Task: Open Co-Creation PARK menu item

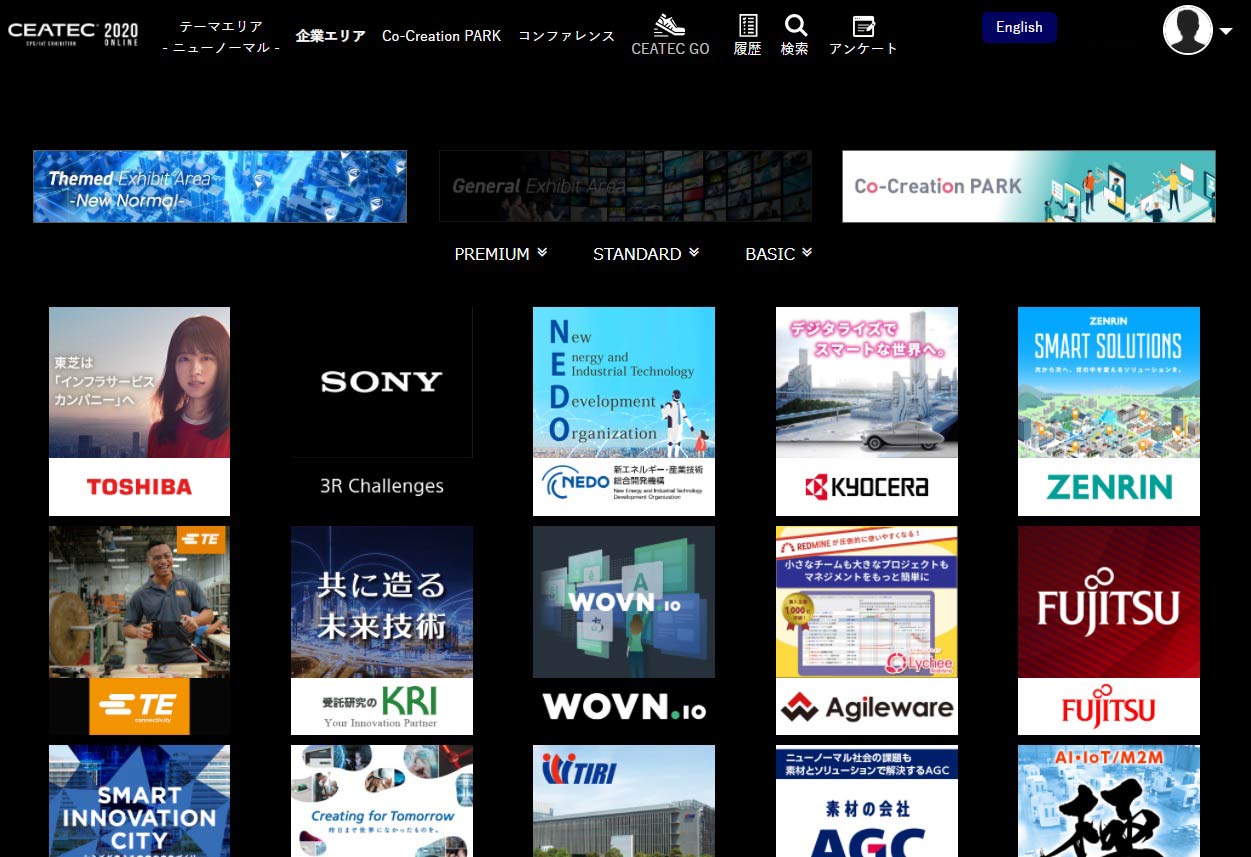Action: click(441, 36)
